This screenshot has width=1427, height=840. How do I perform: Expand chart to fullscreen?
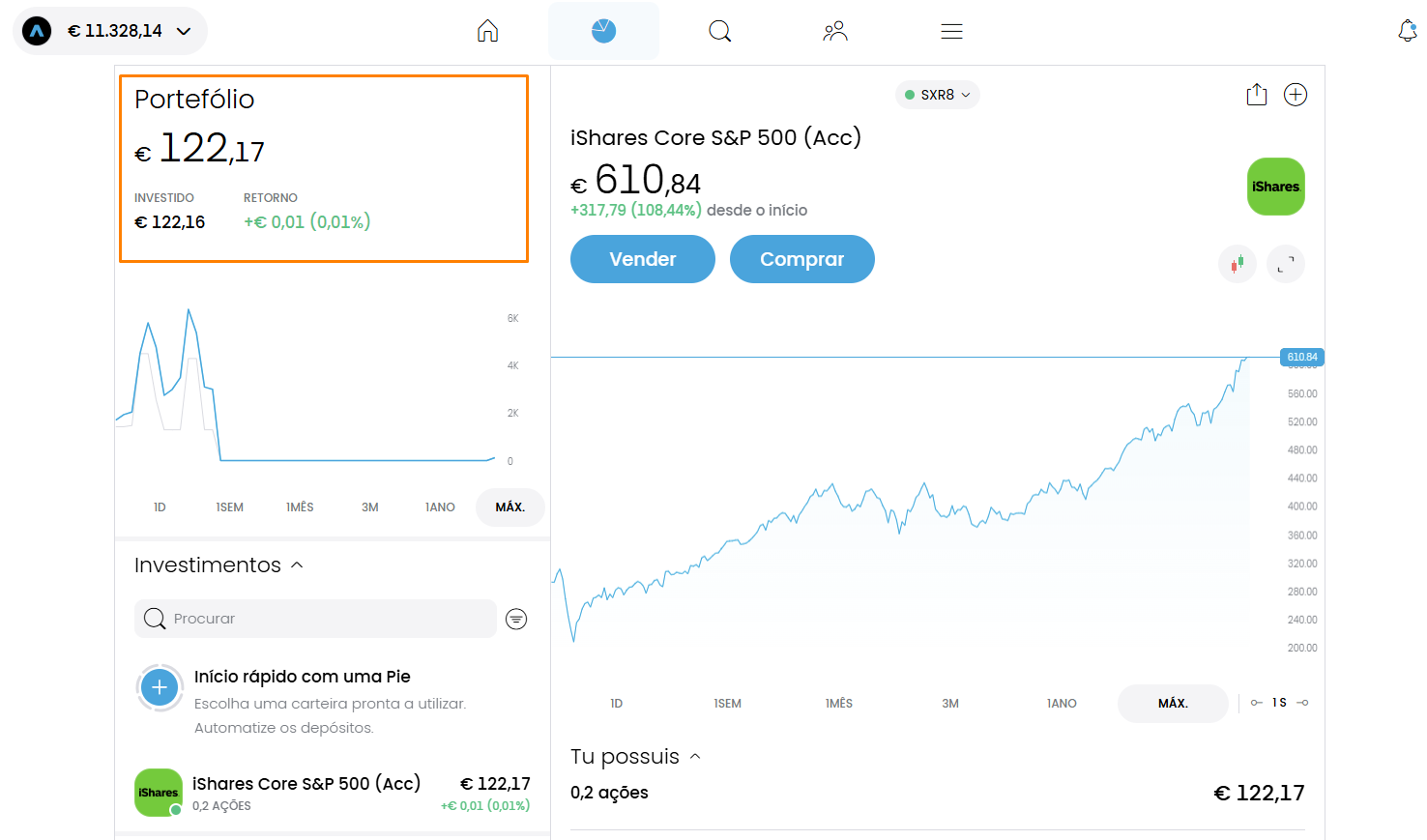pos(1286,263)
